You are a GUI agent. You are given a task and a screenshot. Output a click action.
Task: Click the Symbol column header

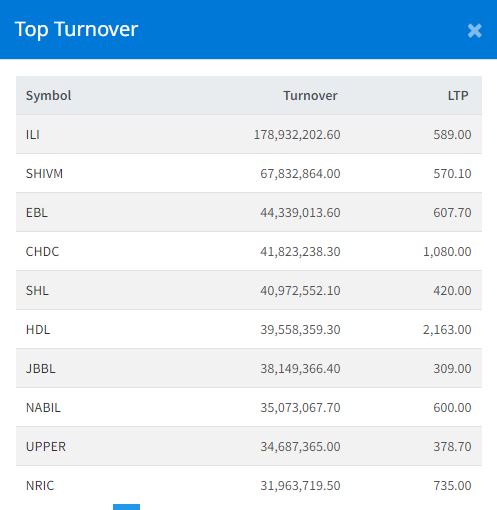(48, 96)
